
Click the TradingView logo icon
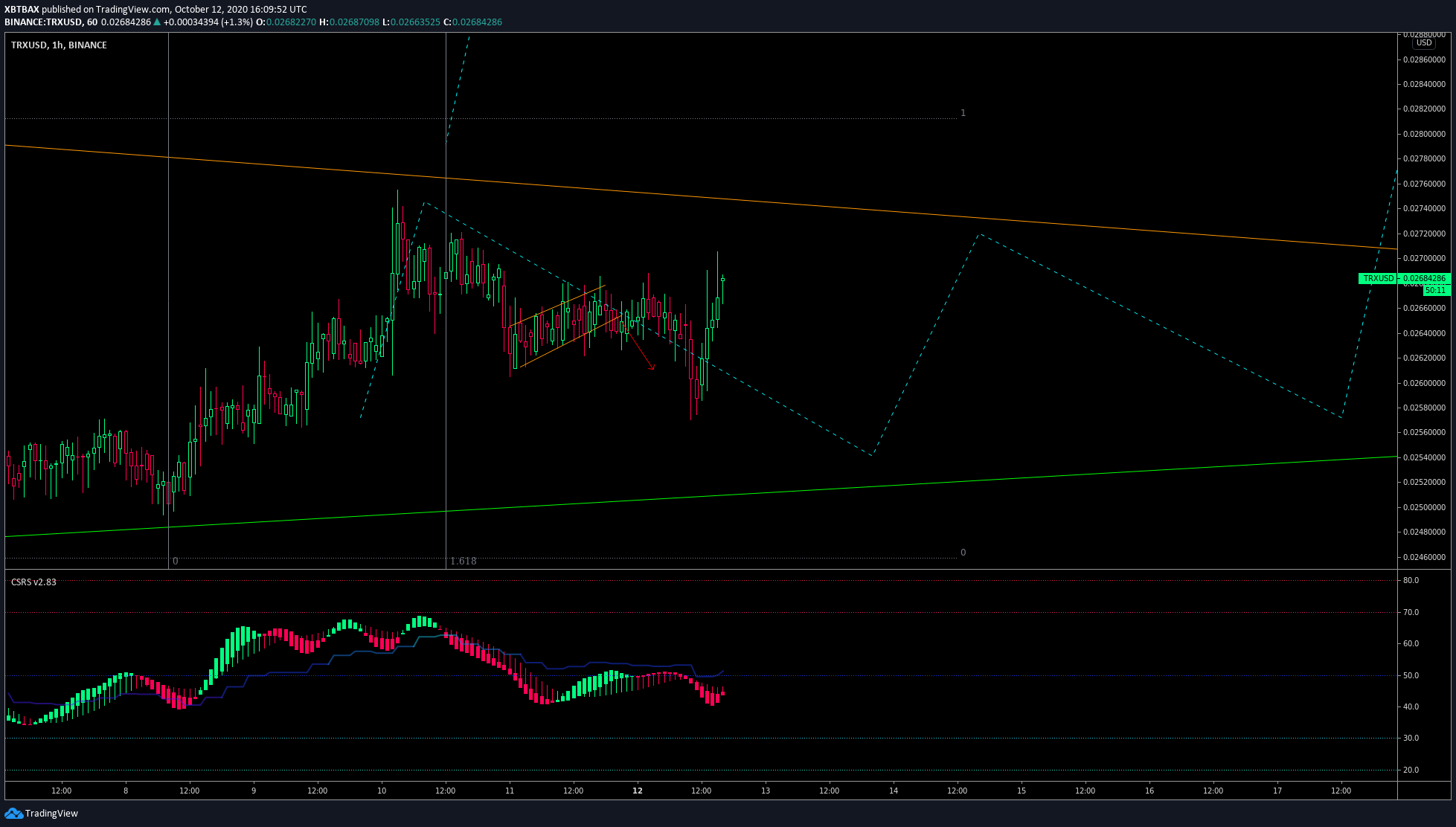(13, 813)
